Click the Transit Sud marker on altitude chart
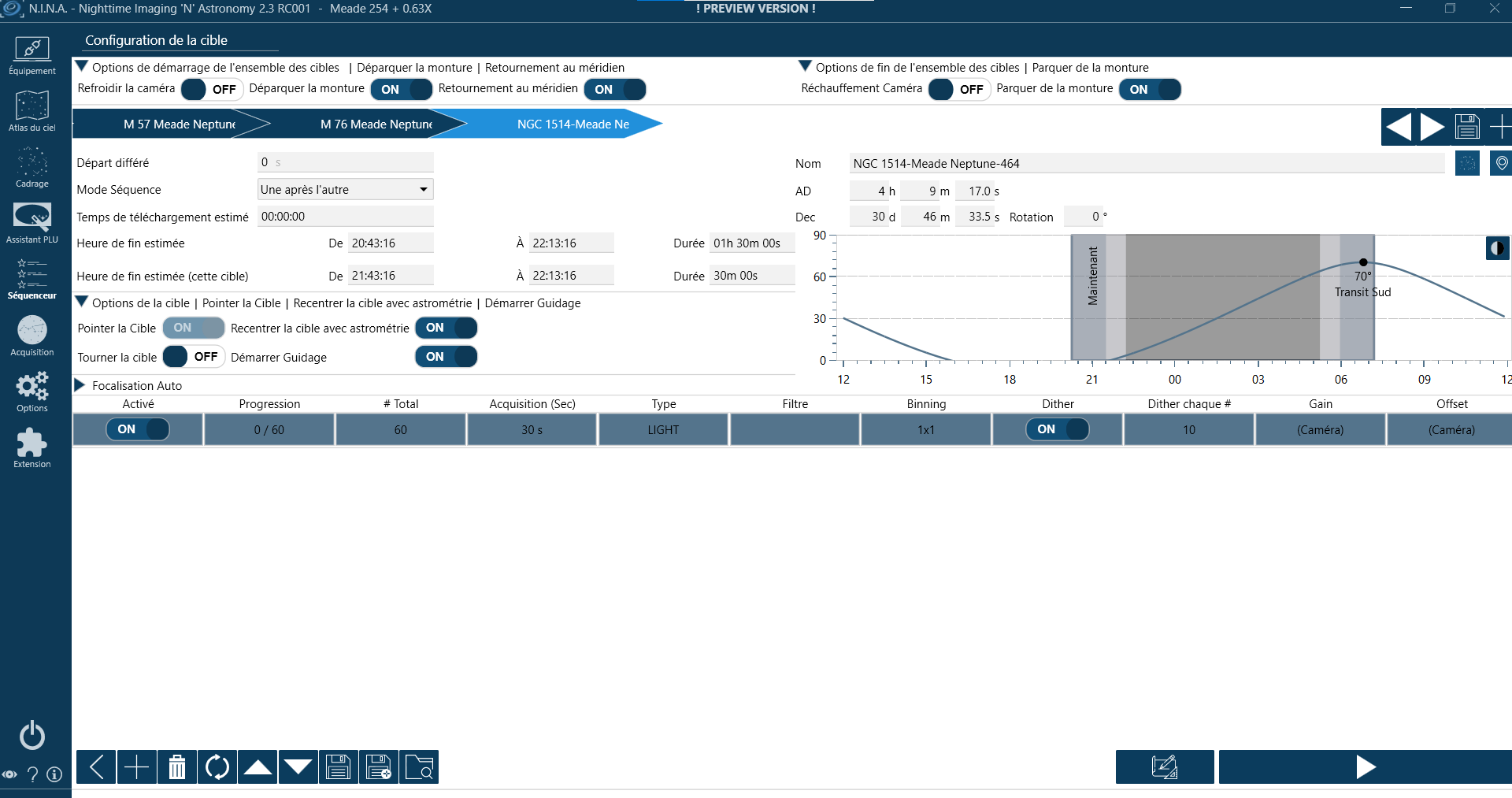The image size is (1512, 798). pos(1363,262)
